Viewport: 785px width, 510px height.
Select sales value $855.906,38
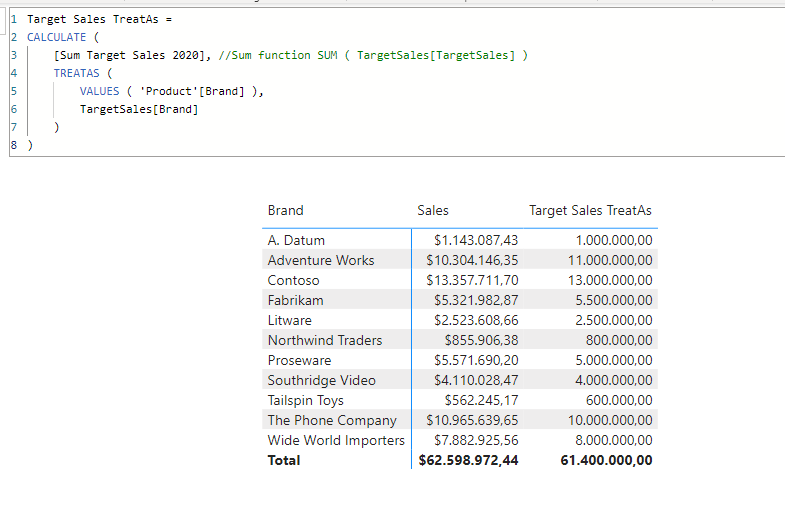pyautogui.click(x=482, y=340)
